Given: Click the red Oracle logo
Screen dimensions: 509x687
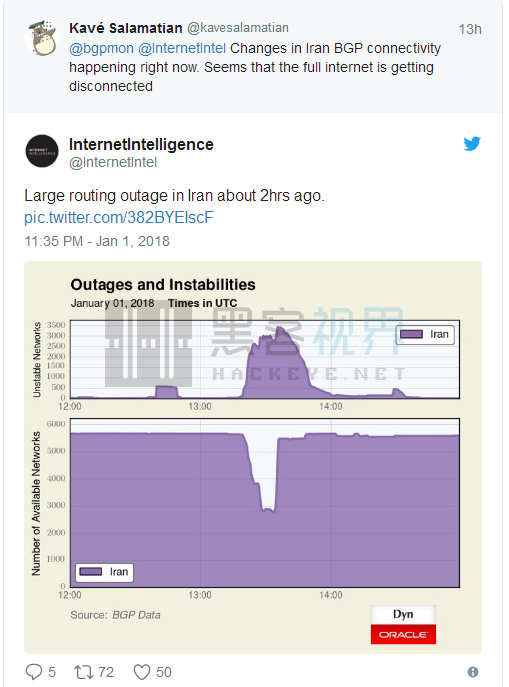Looking at the screenshot, I should click(x=403, y=634).
